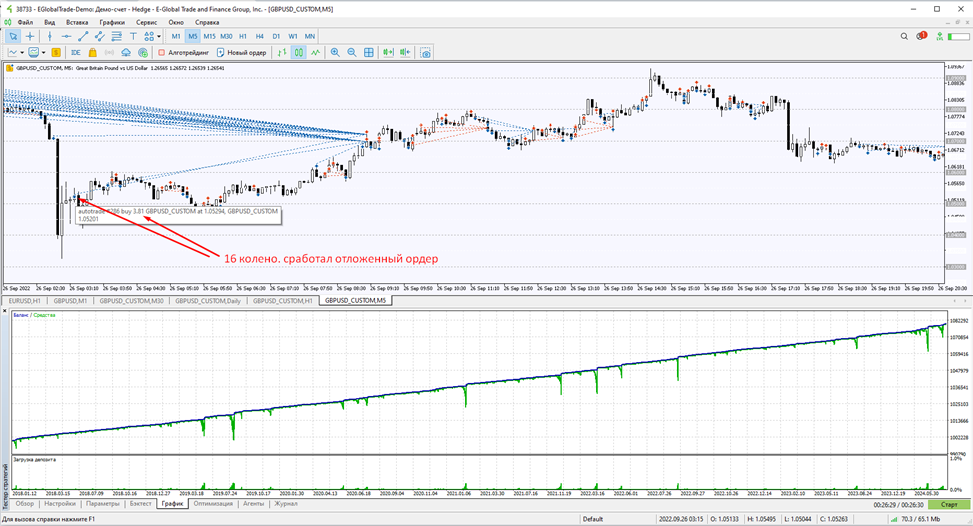Click the Signals radio icon

coord(109,53)
